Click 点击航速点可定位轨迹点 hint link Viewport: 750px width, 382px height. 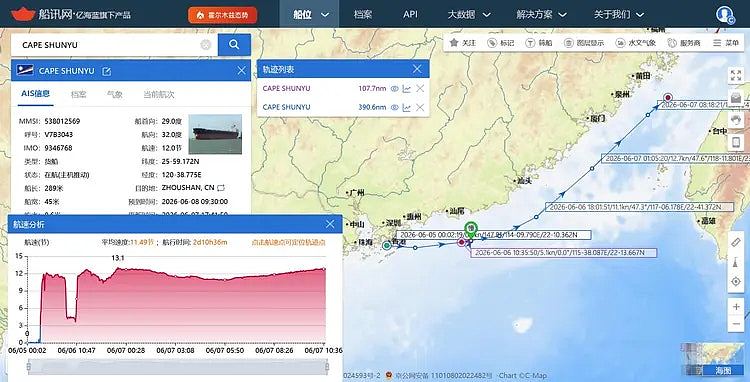(x=288, y=242)
